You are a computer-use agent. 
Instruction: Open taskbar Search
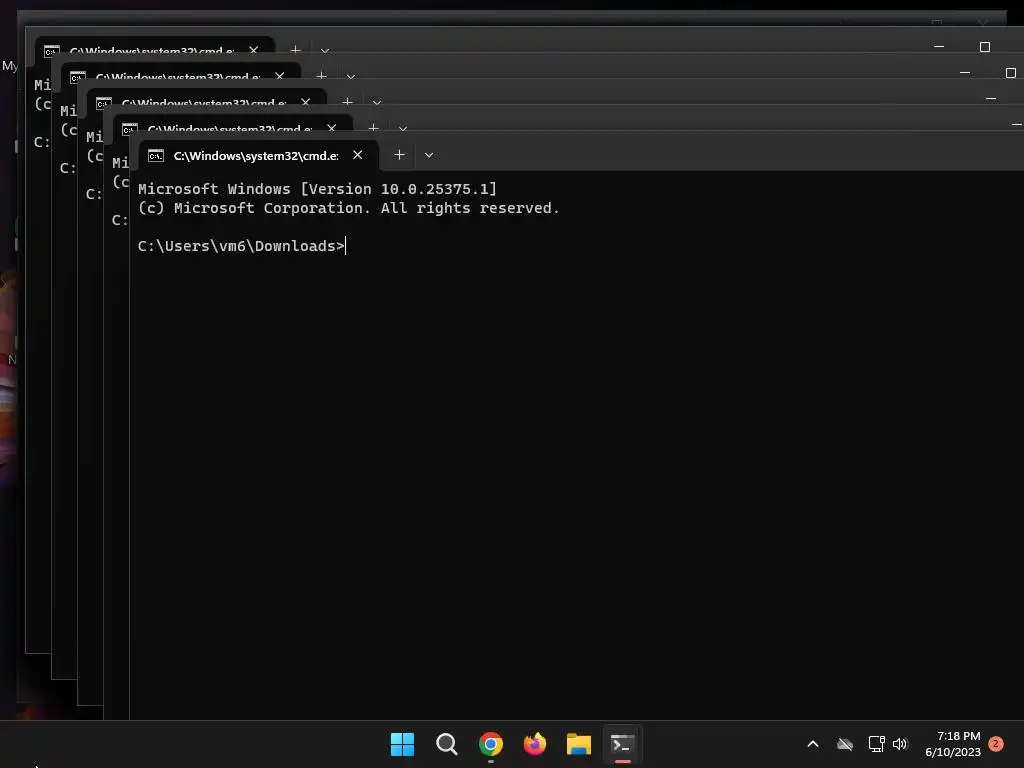tap(447, 744)
